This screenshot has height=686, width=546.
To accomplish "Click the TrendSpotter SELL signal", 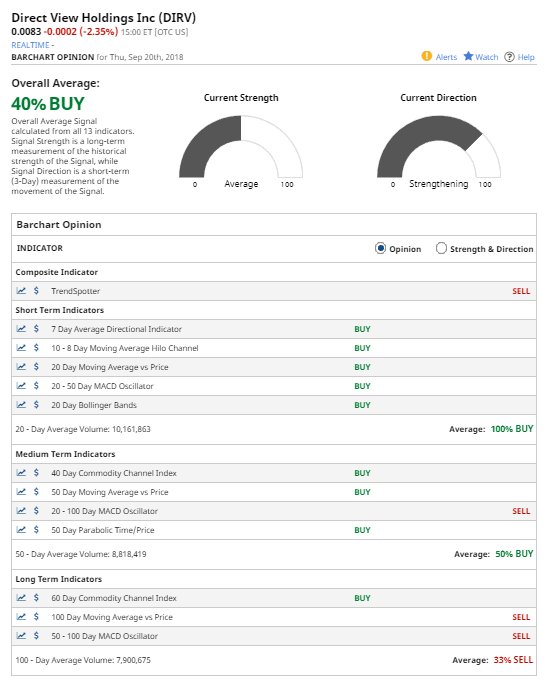I will pyautogui.click(x=521, y=291).
